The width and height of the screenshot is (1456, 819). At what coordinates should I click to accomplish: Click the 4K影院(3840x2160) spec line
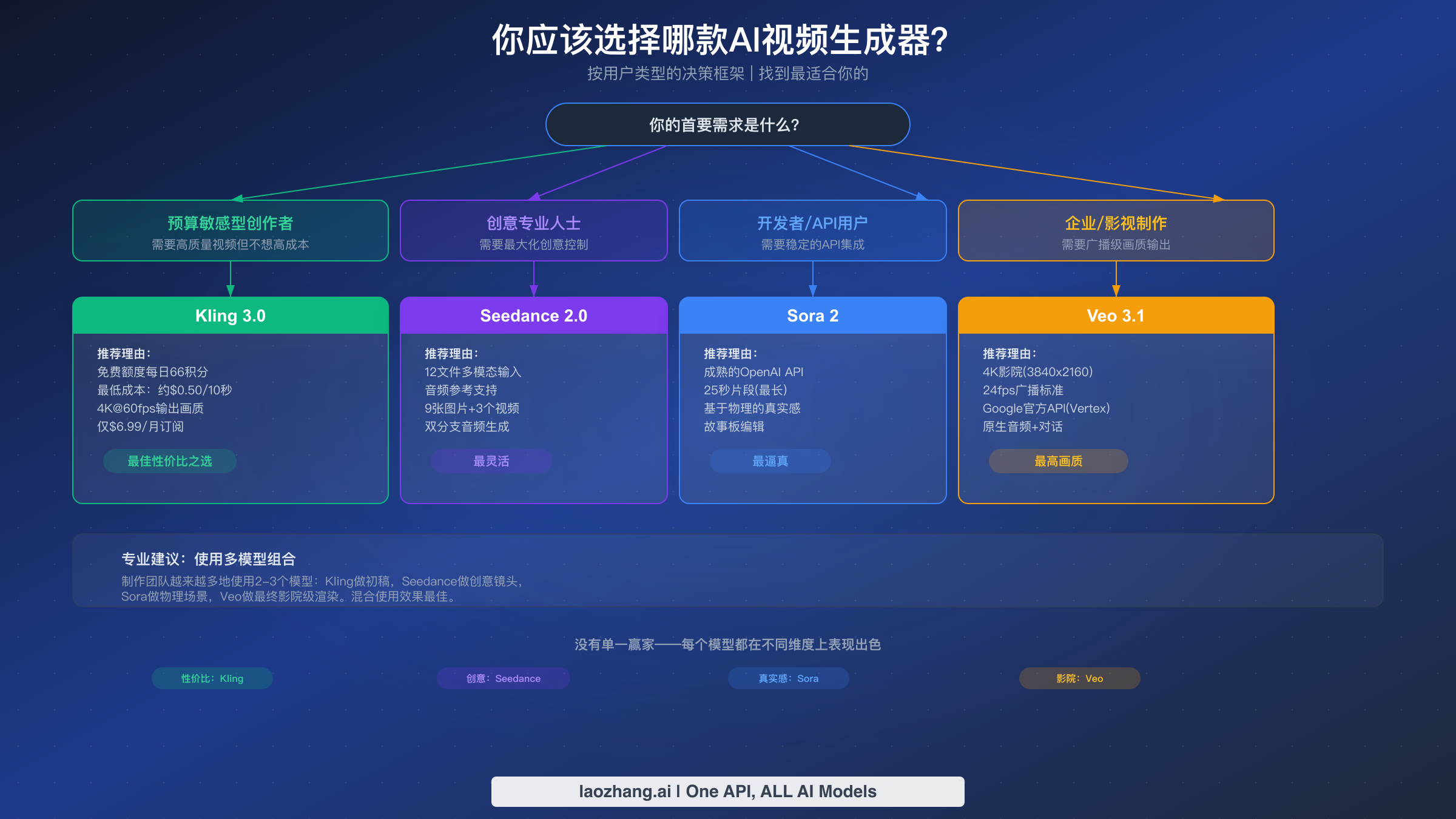point(1037,372)
